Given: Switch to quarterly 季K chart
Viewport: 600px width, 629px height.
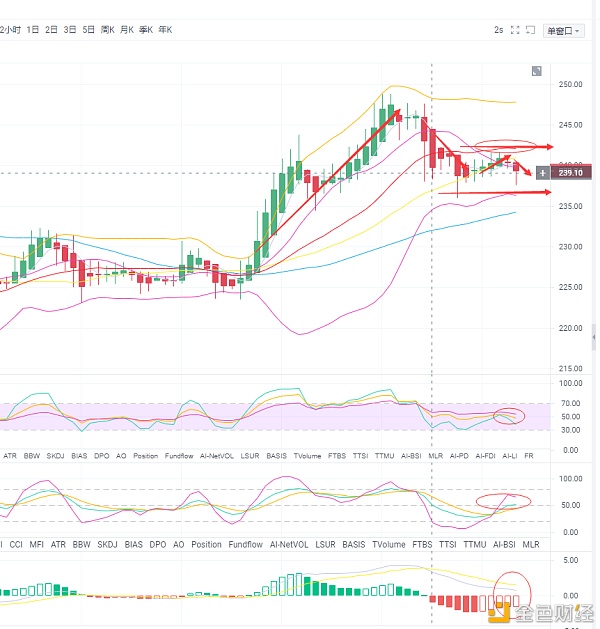Looking at the screenshot, I should 146,30.
